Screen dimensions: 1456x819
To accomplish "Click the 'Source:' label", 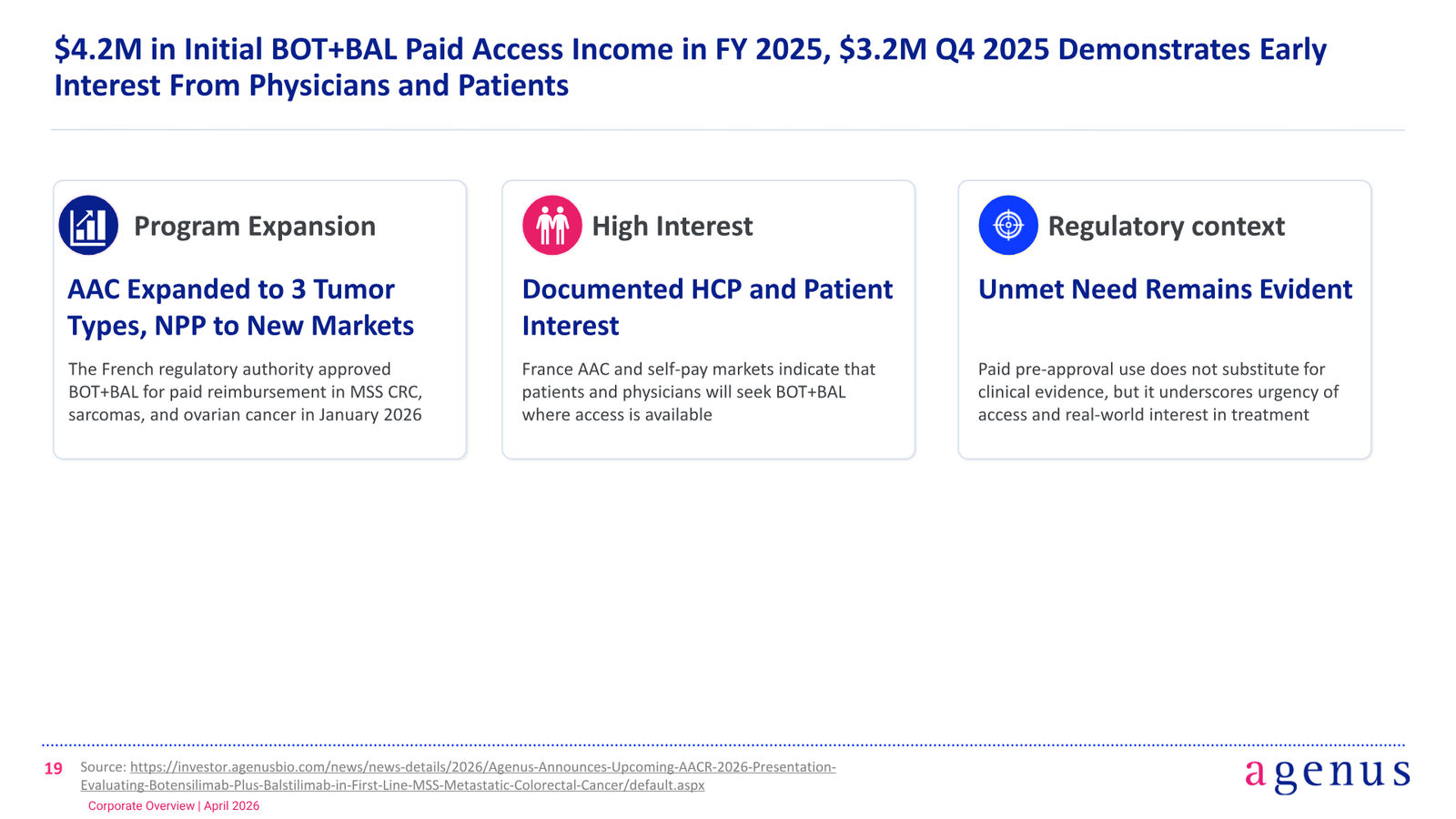I will (103, 767).
